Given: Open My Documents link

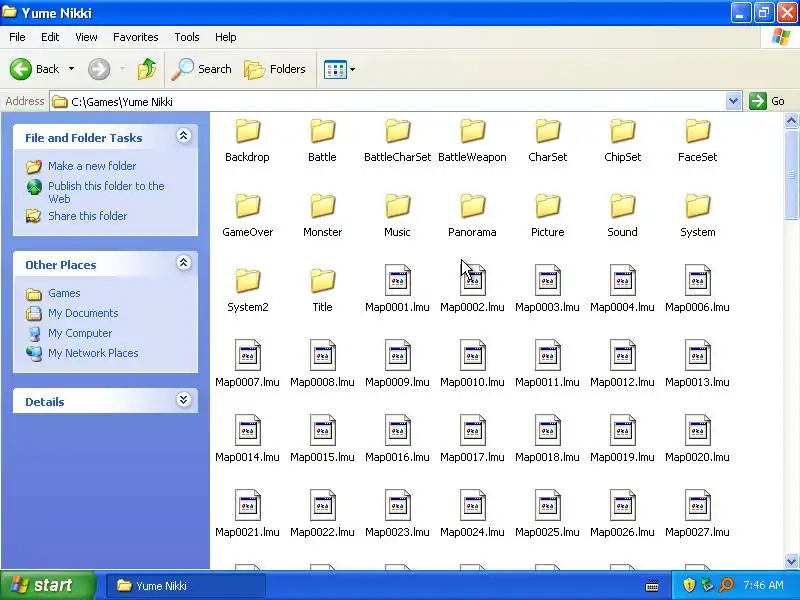Looking at the screenshot, I should pos(83,313).
